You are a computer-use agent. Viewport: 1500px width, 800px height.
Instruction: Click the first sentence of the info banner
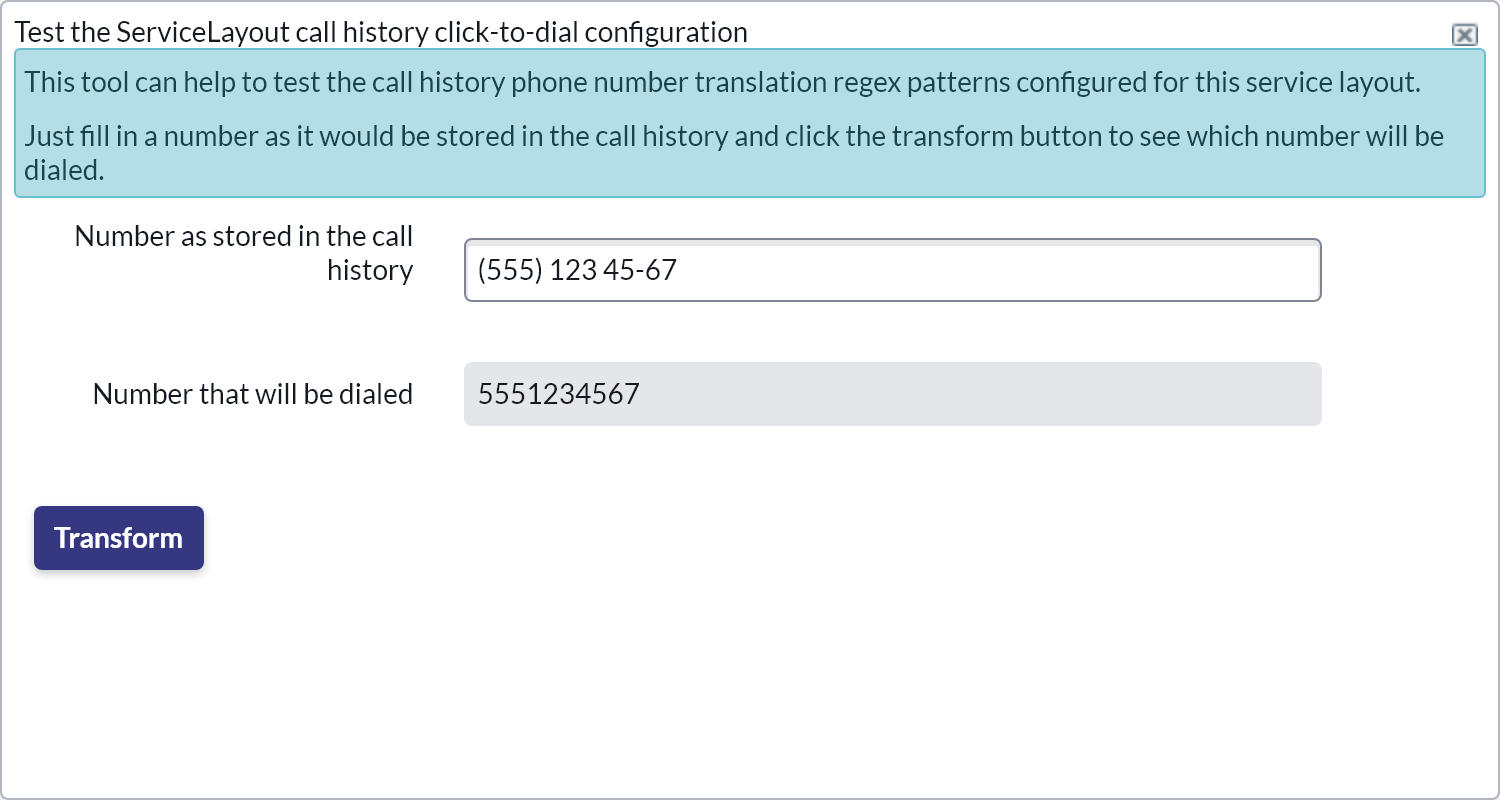pos(722,82)
